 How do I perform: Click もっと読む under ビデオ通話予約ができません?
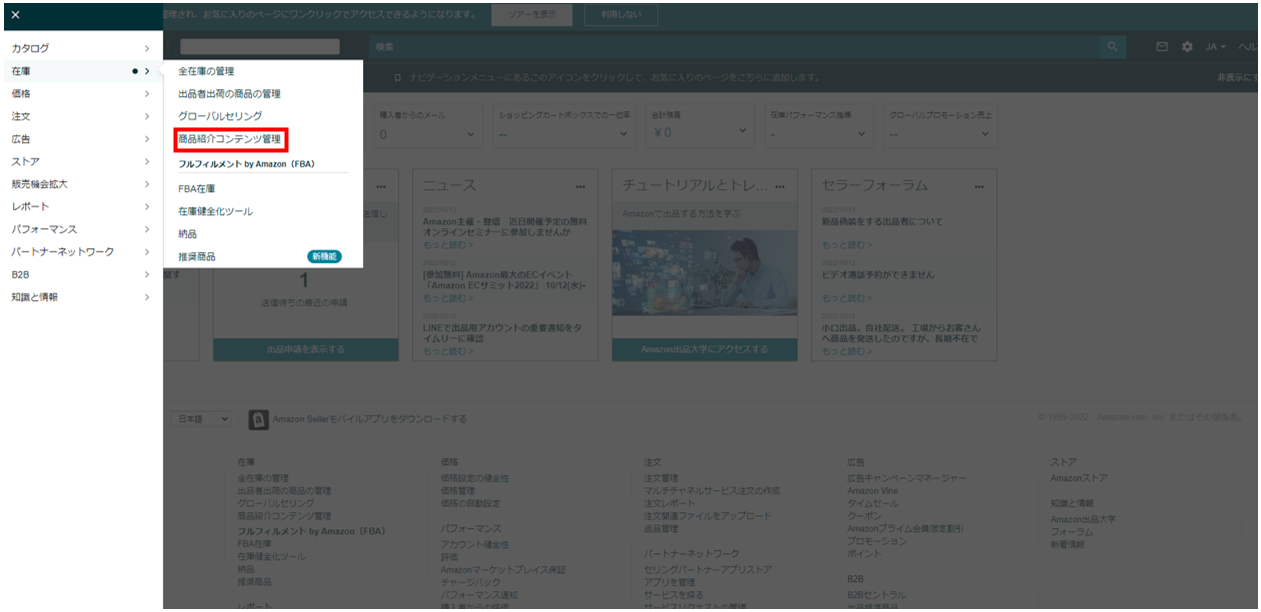tap(846, 298)
